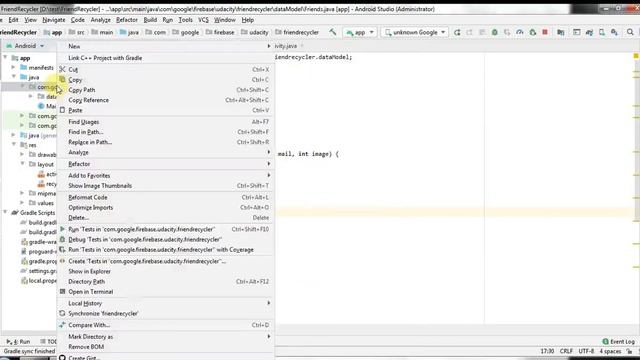Click the firebase breadcrumb

tap(220, 32)
